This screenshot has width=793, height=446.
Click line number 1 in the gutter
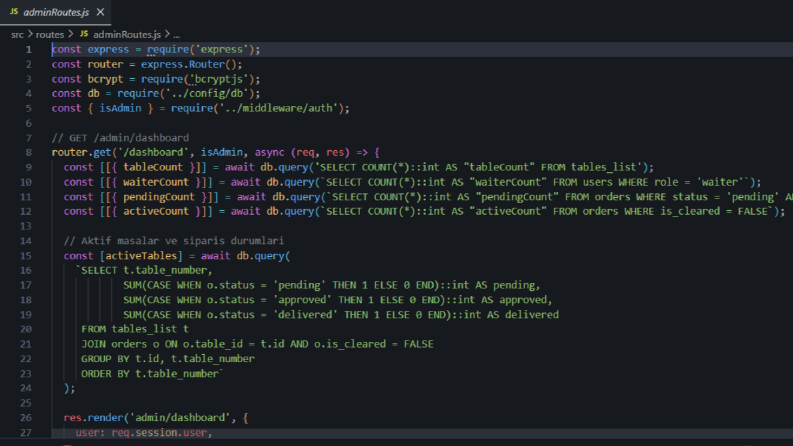point(28,50)
